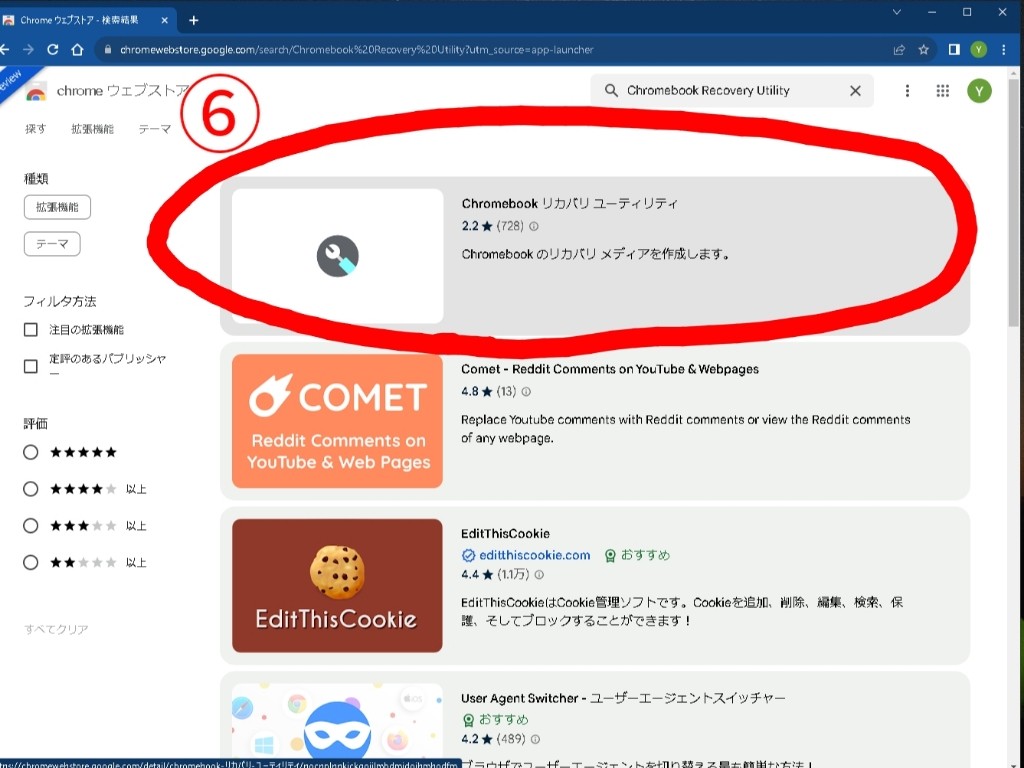Click the address bar URL
The height and width of the screenshot is (768, 1024).
tap(357, 50)
